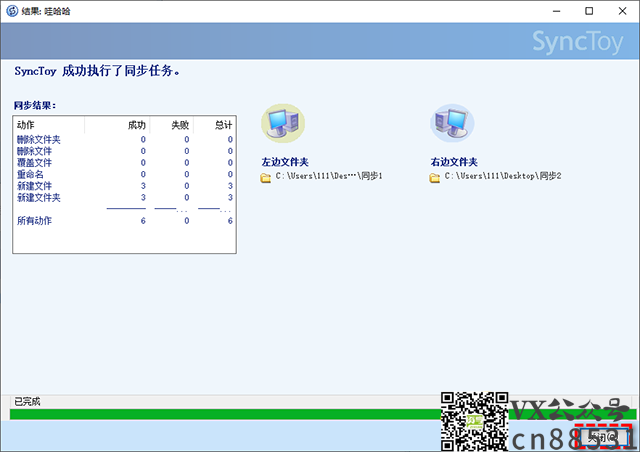Image resolution: width=640 pixels, height=452 pixels.
Task: Click the 失败 column header
Action: (172, 125)
